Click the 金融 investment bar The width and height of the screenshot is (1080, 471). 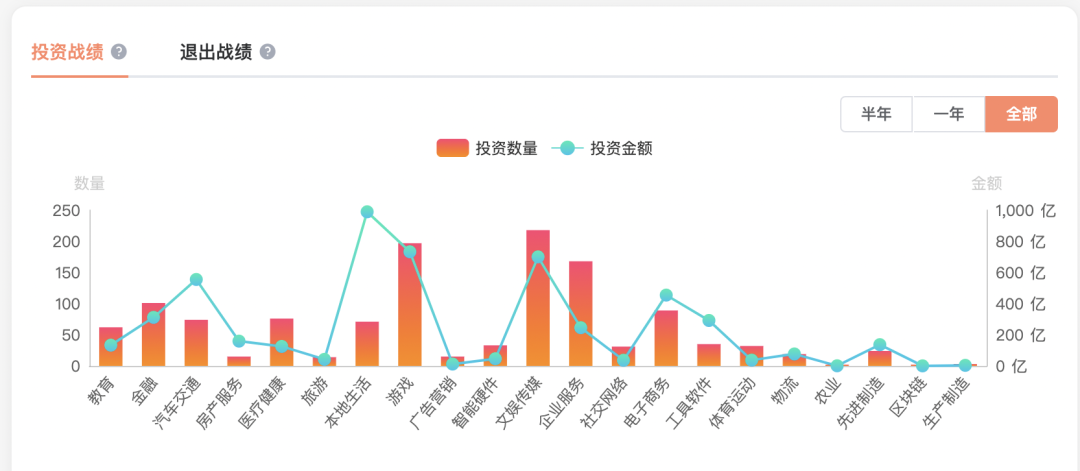[x=154, y=335]
